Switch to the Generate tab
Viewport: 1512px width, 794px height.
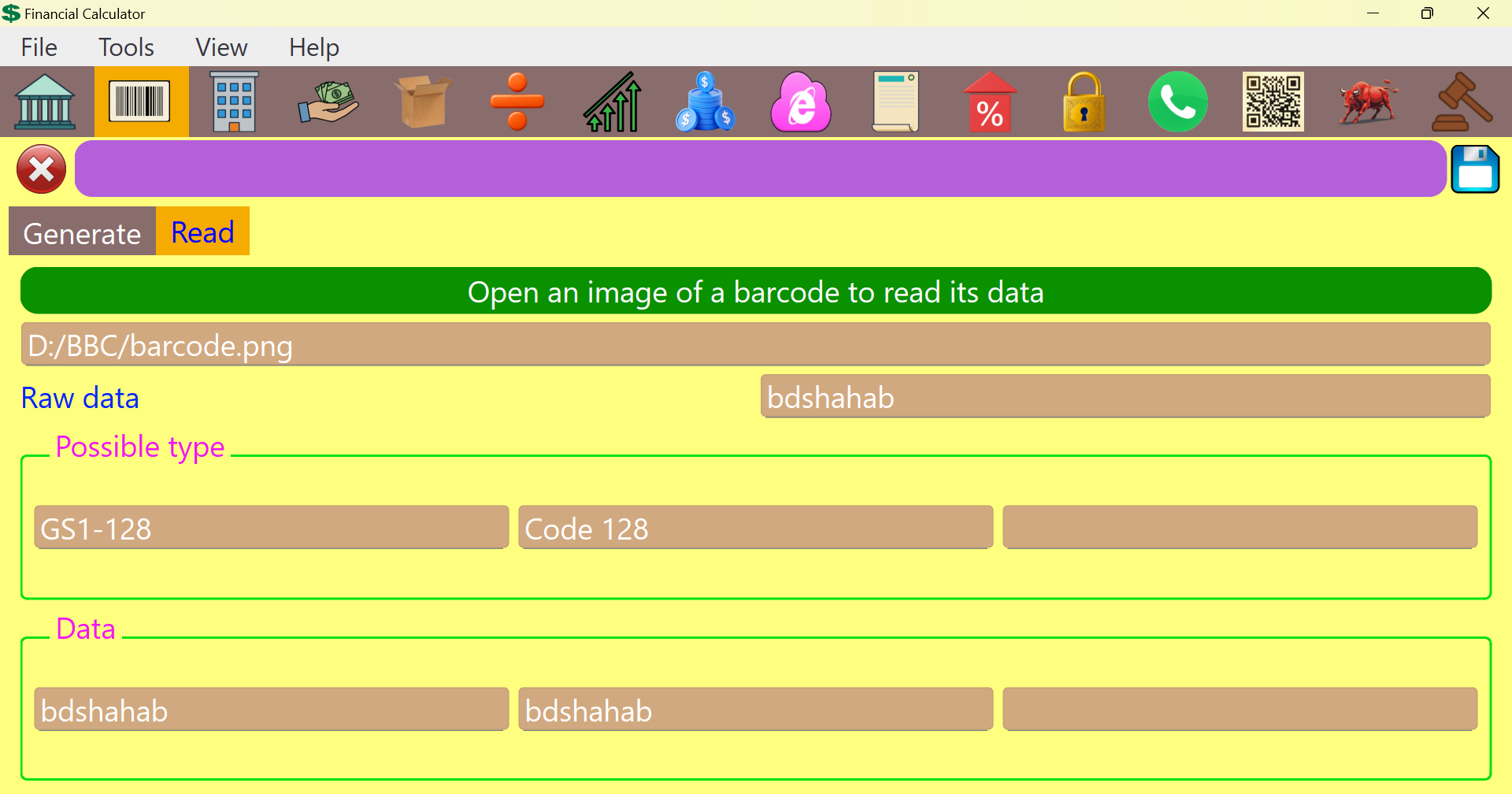click(82, 233)
